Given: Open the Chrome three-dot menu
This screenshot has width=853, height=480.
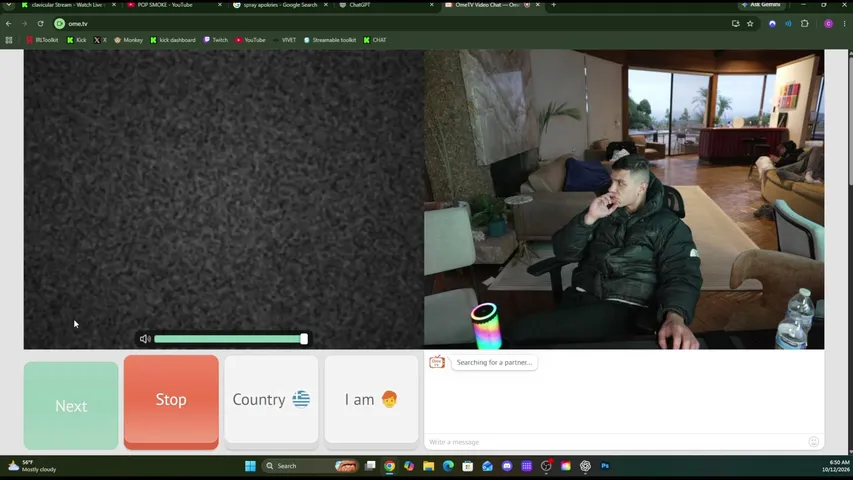Looking at the screenshot, I should coord(844,23).
